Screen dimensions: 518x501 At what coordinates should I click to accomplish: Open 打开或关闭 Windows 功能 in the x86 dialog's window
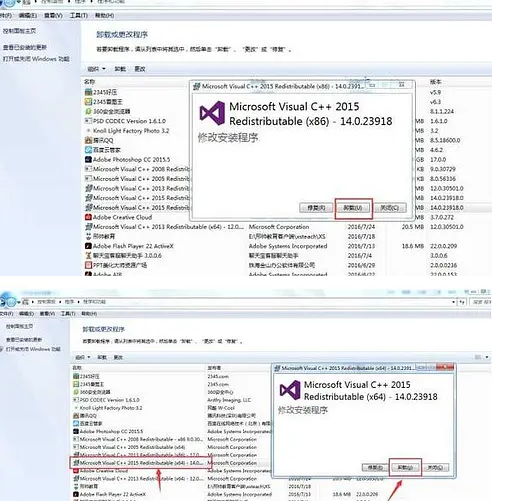(x=36, y=59)
